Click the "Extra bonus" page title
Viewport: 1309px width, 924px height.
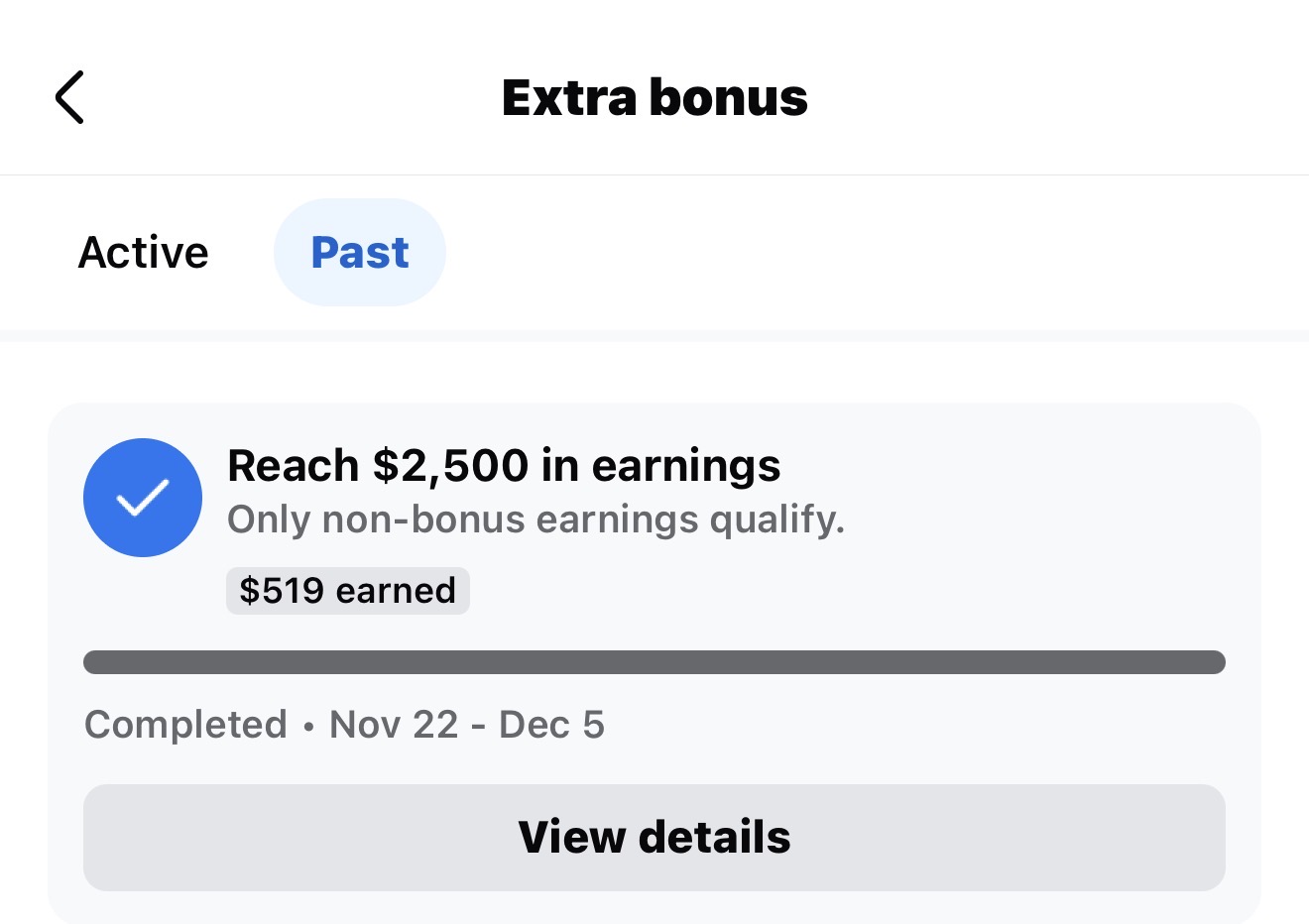pyautogui.click(x=654, y=97)
